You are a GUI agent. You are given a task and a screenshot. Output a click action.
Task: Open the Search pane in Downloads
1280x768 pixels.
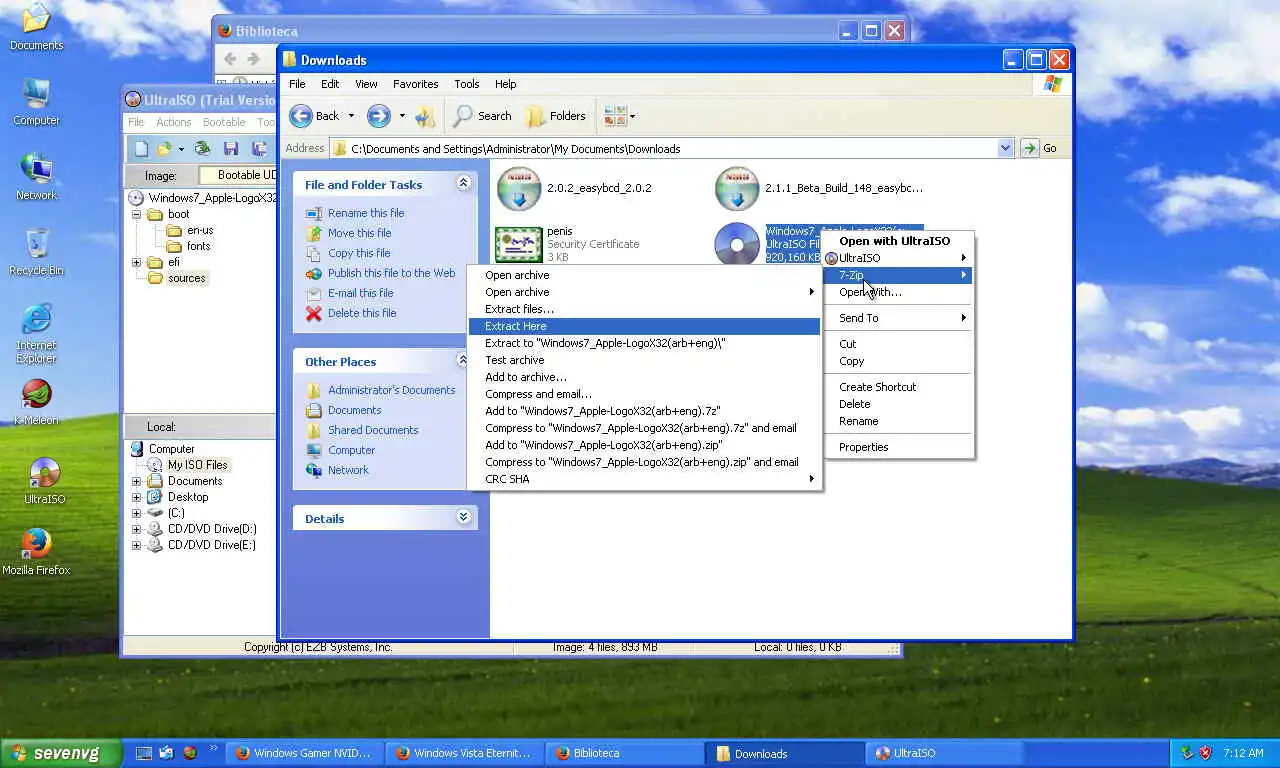point(482,116)
